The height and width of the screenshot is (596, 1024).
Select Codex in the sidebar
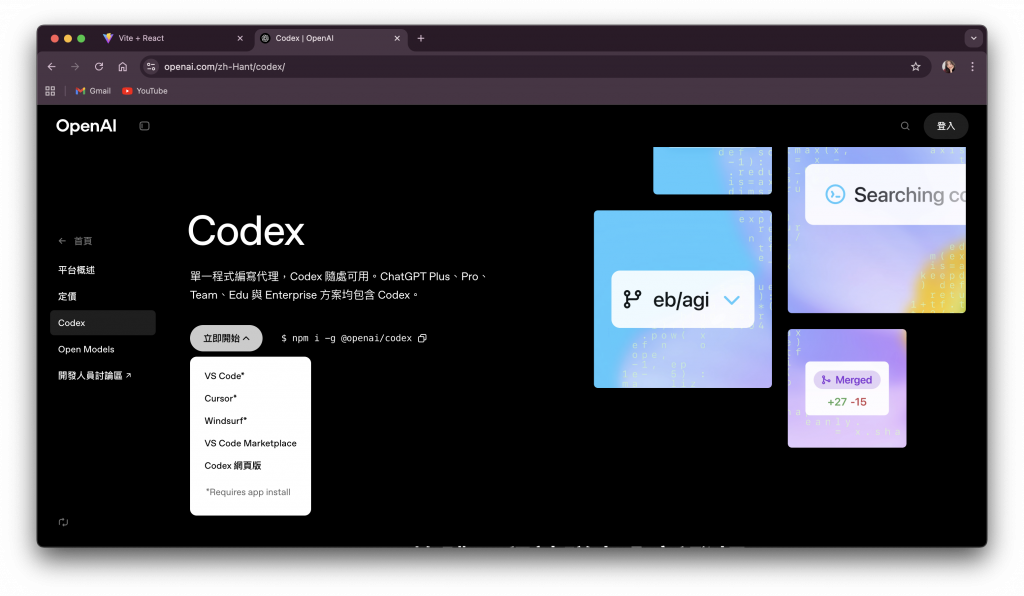(x=103, y=322)
